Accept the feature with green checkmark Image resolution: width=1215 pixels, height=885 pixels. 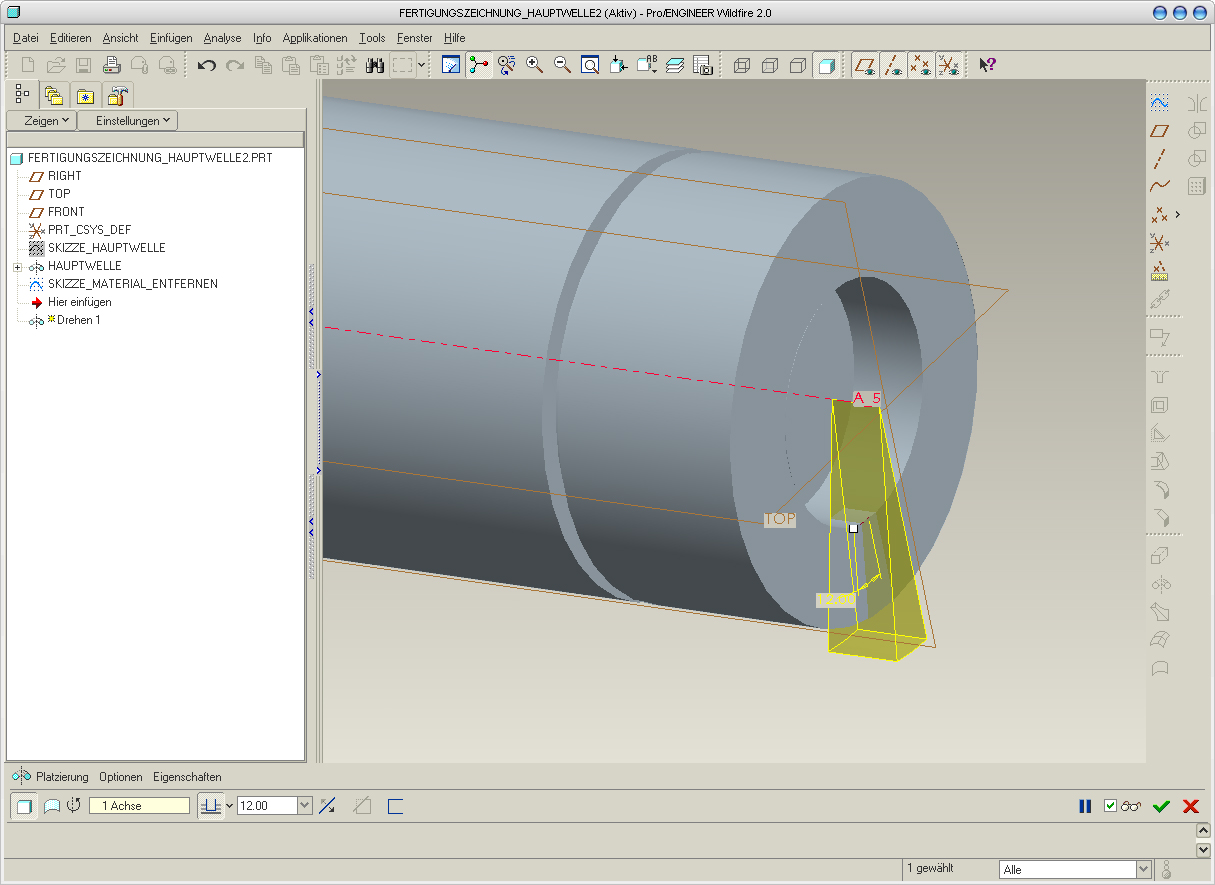1161,806
